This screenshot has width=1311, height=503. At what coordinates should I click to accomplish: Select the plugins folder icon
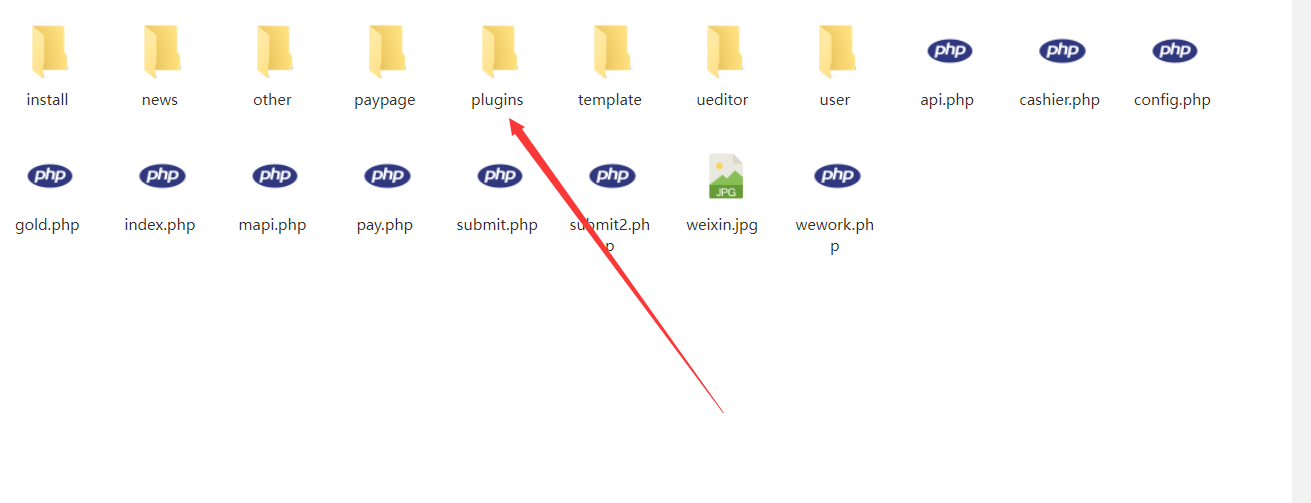[x=497, y=52]
